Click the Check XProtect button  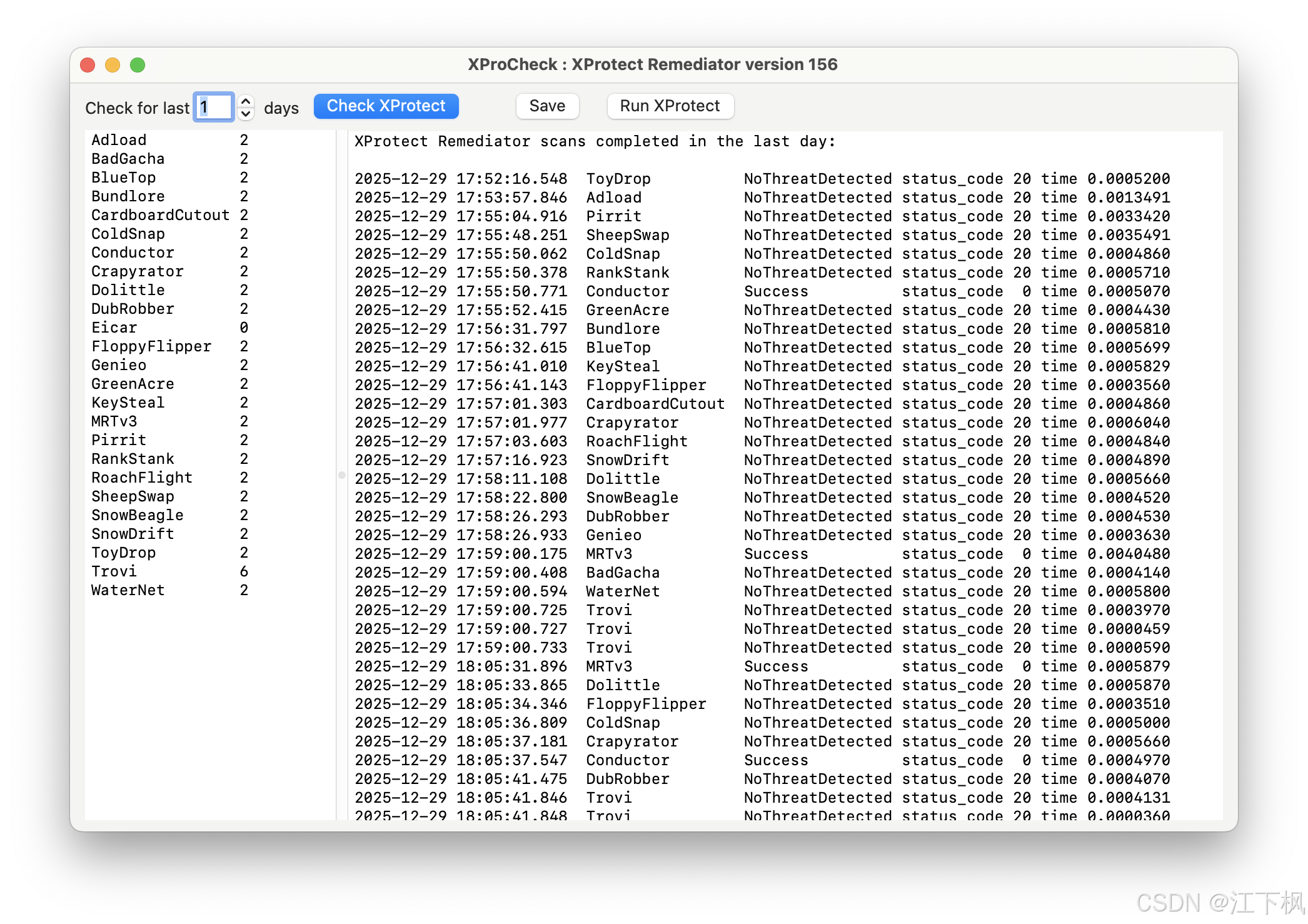point(386,106)
